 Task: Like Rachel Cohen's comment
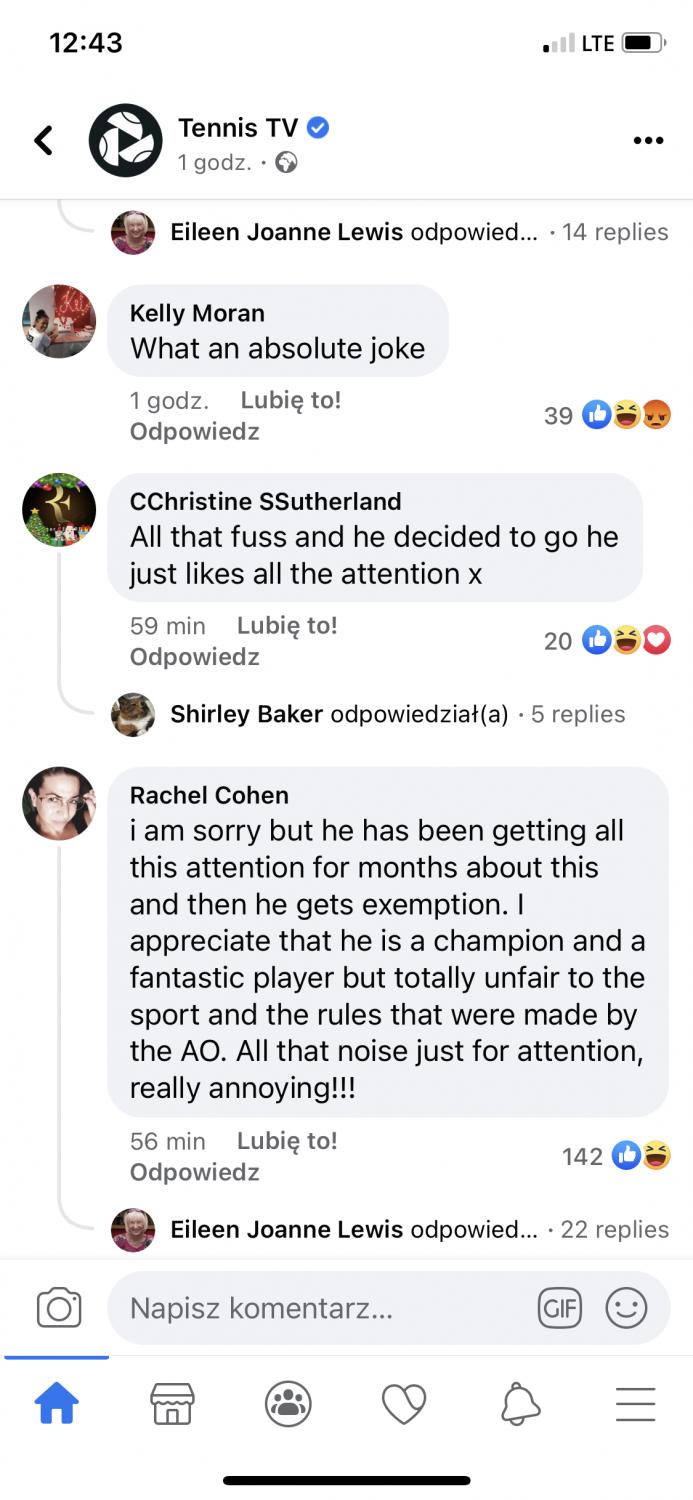(x=287, y=1141)
